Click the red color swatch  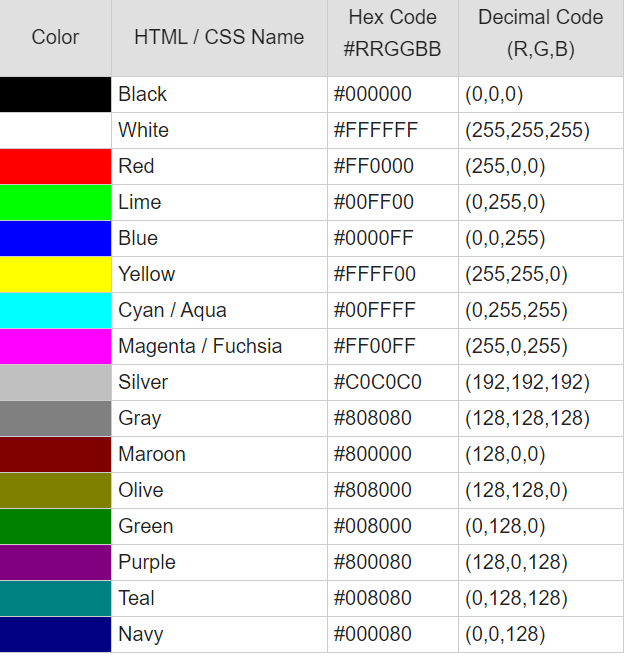pyautogui.click(x=56, y=167)
